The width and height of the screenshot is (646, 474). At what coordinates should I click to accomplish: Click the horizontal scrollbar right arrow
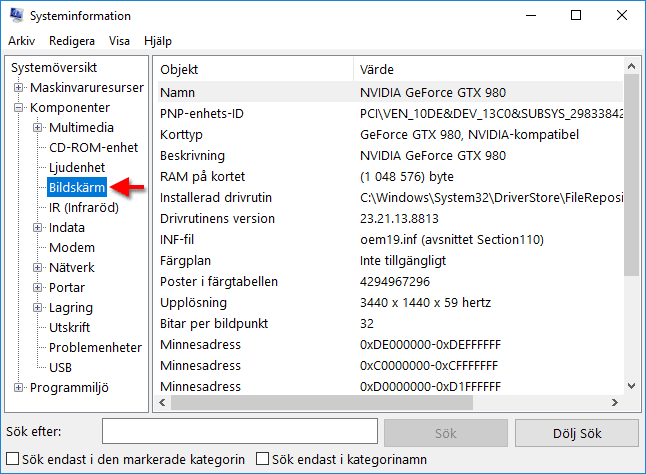pyautogui.click(x=615, y=402)
